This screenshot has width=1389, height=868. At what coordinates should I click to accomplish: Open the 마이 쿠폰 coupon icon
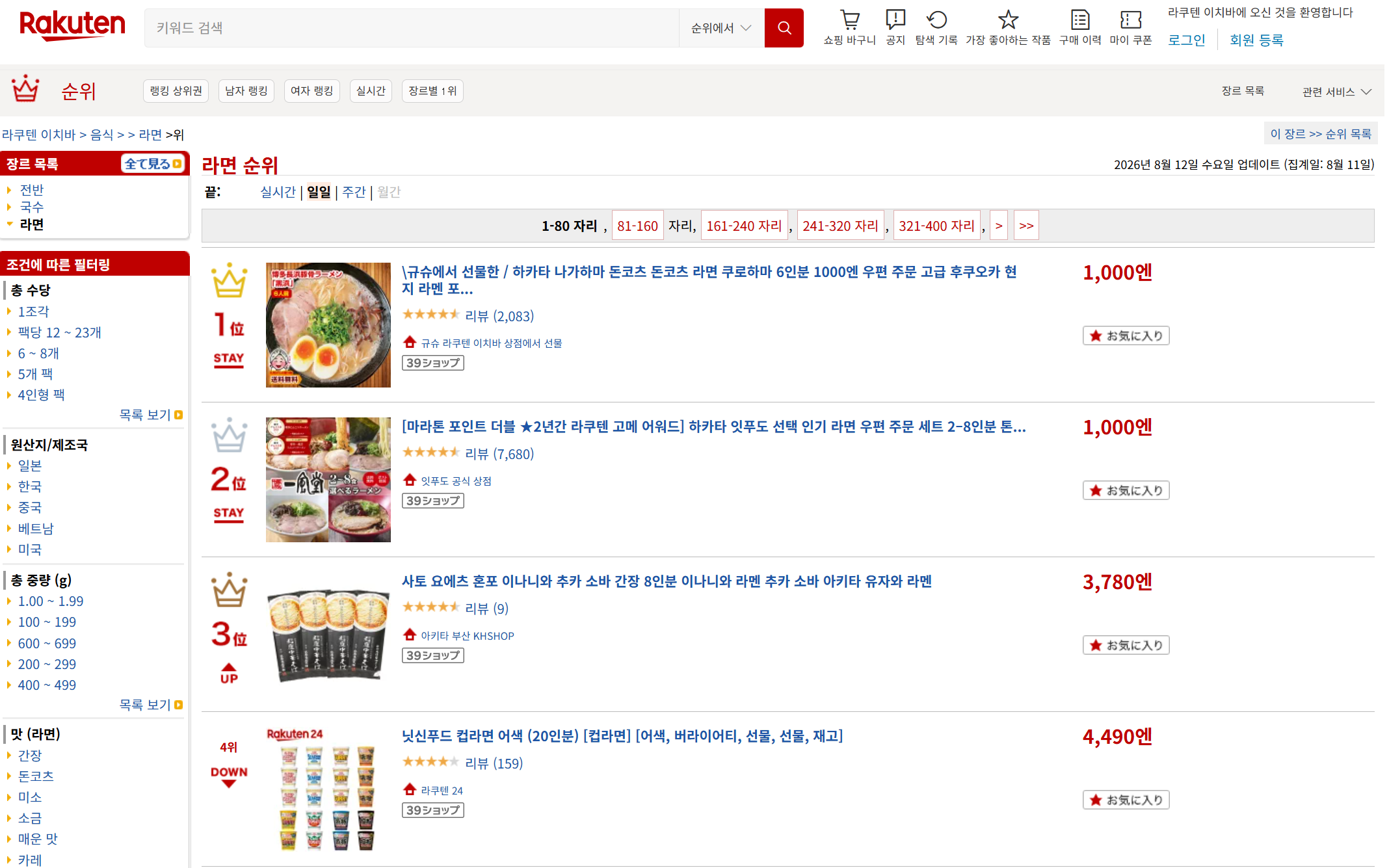coord(1131,20)
